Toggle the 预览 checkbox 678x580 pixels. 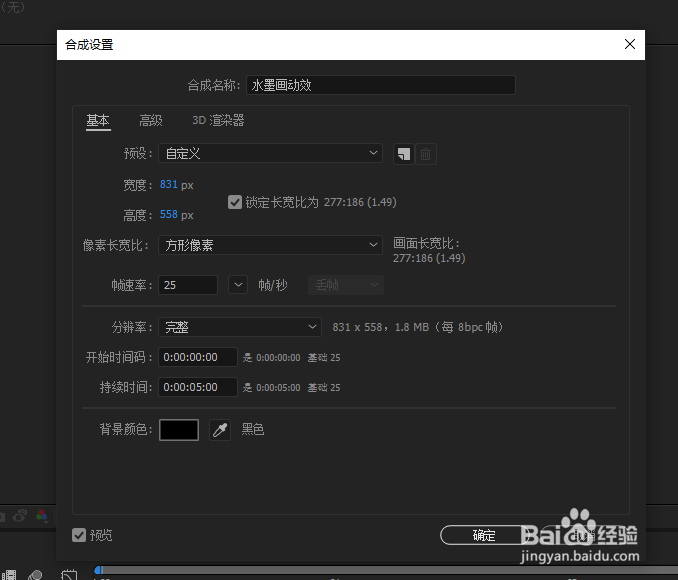pyautogui.click(x=79, y=535)
